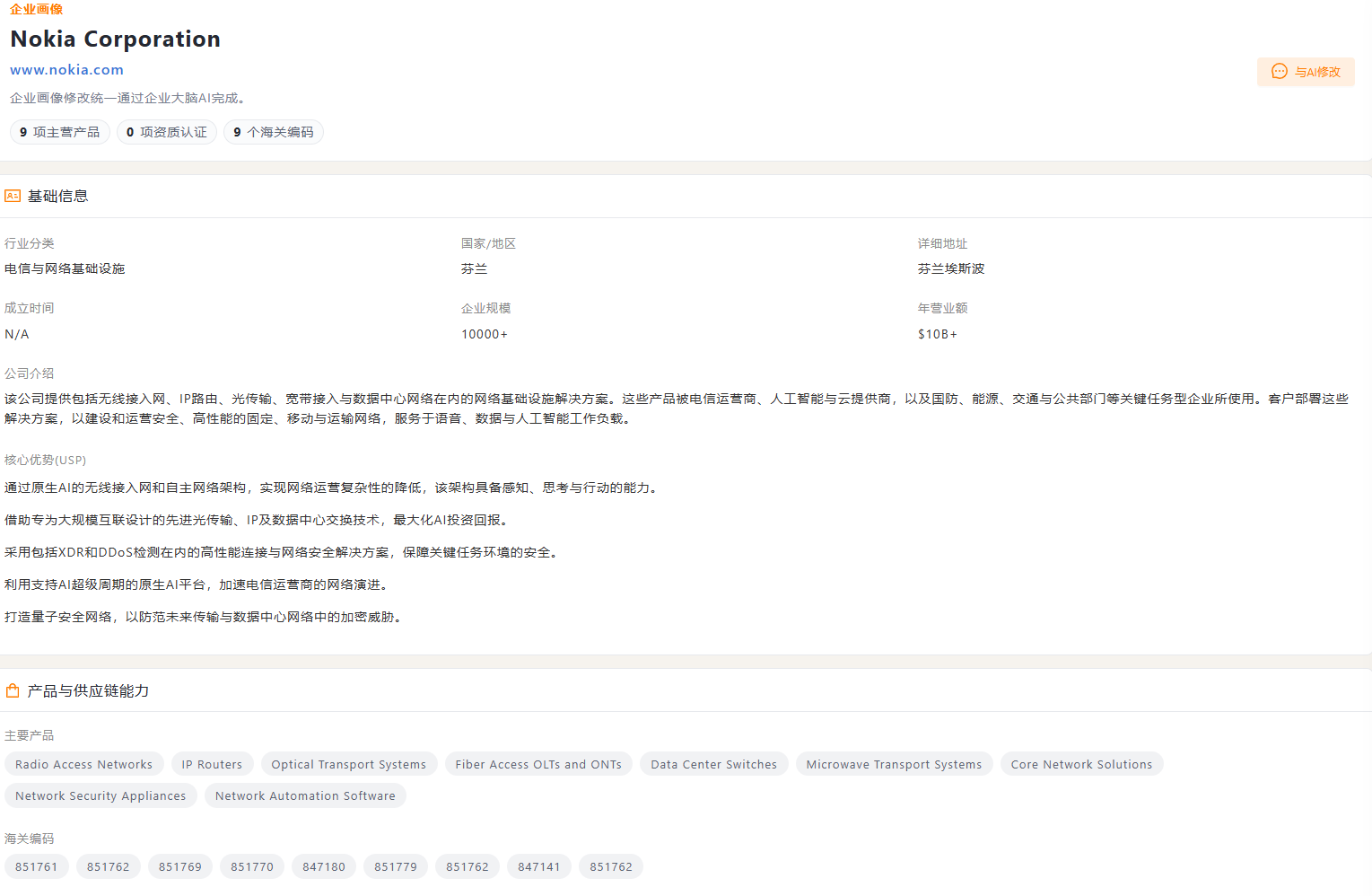Click the 与AI修改 button
The image size is (1372, 896).
(1306, 72)
